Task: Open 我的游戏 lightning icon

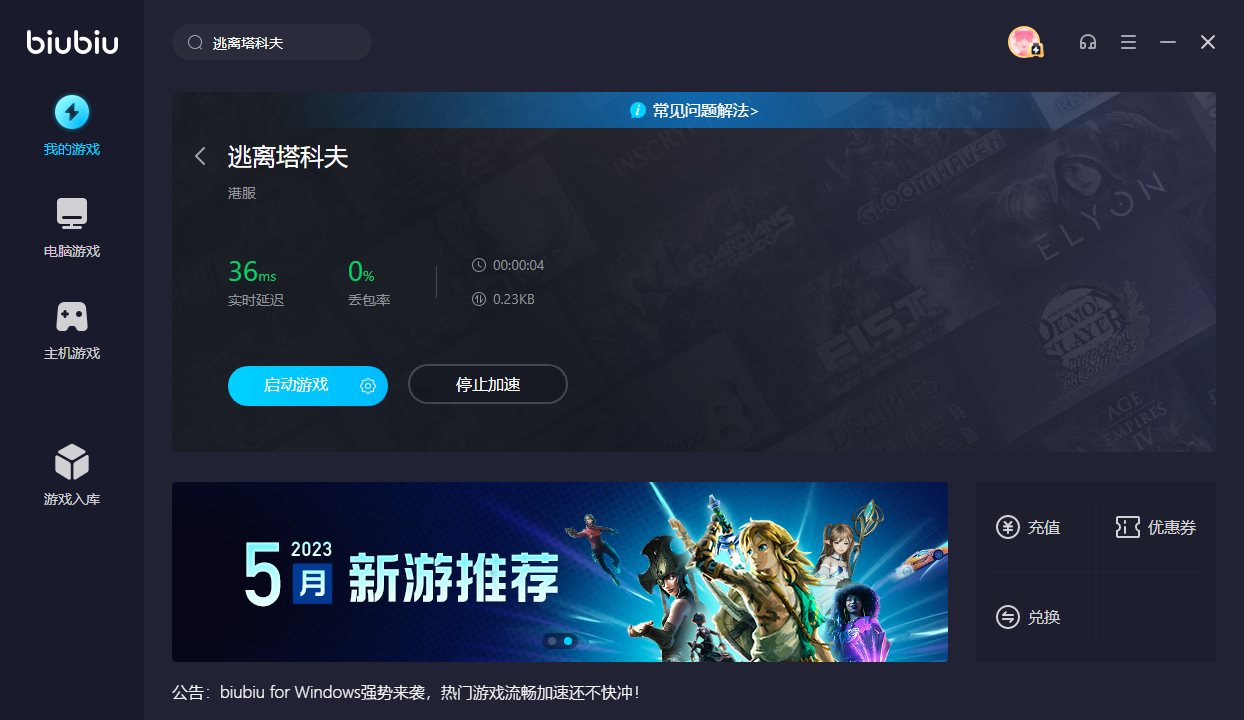Action: pyautogui.click(x=72, y=112)
